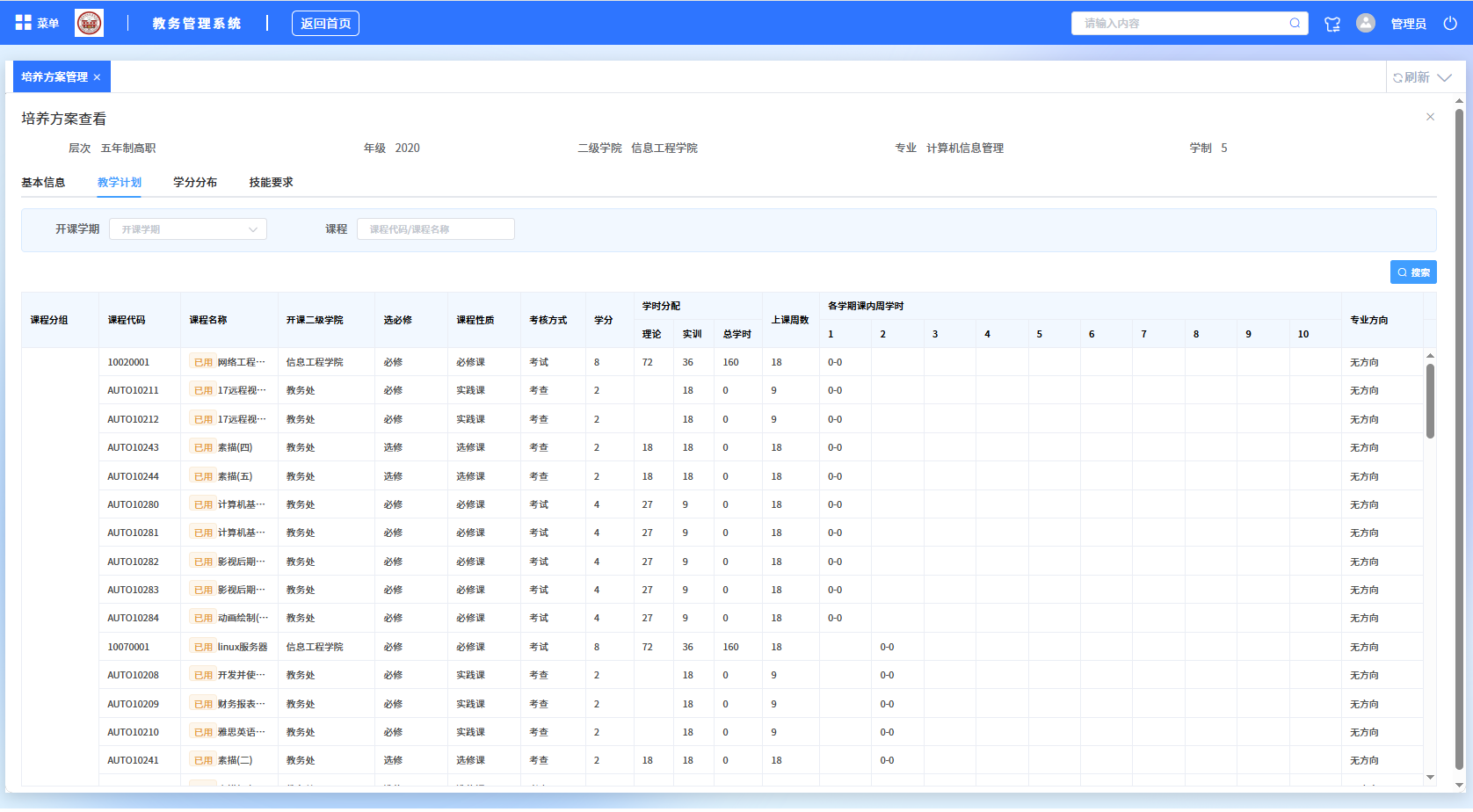Click the search magnifier icon in top bar
Viewport: 1473px width, 812px height.
1295,23
